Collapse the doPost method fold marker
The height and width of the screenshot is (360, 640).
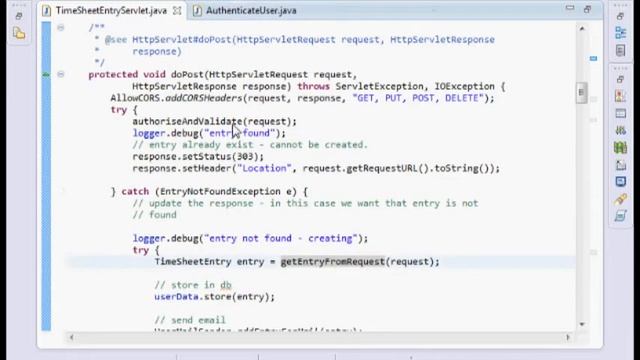(x=60, y=74)
